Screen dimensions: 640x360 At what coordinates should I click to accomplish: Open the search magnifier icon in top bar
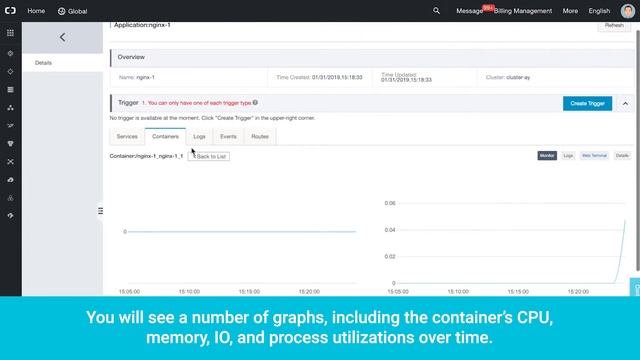point(436,11)
